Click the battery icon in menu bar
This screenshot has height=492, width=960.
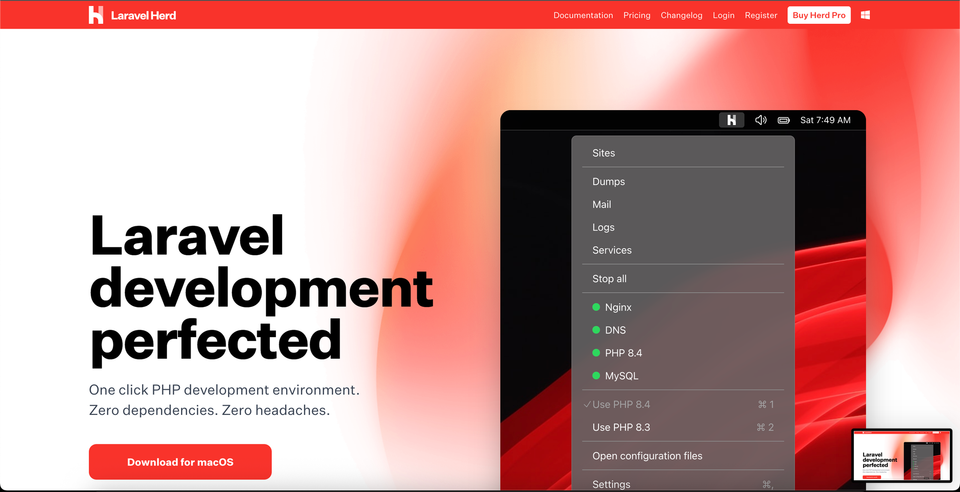point(784,120)
